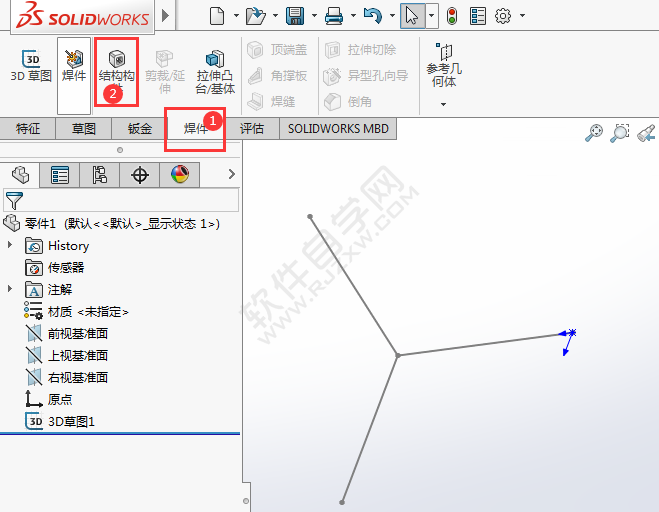The image size is (659, 512).
Task: Switch to the 草图 tab
Action: [x=84, y=128]
